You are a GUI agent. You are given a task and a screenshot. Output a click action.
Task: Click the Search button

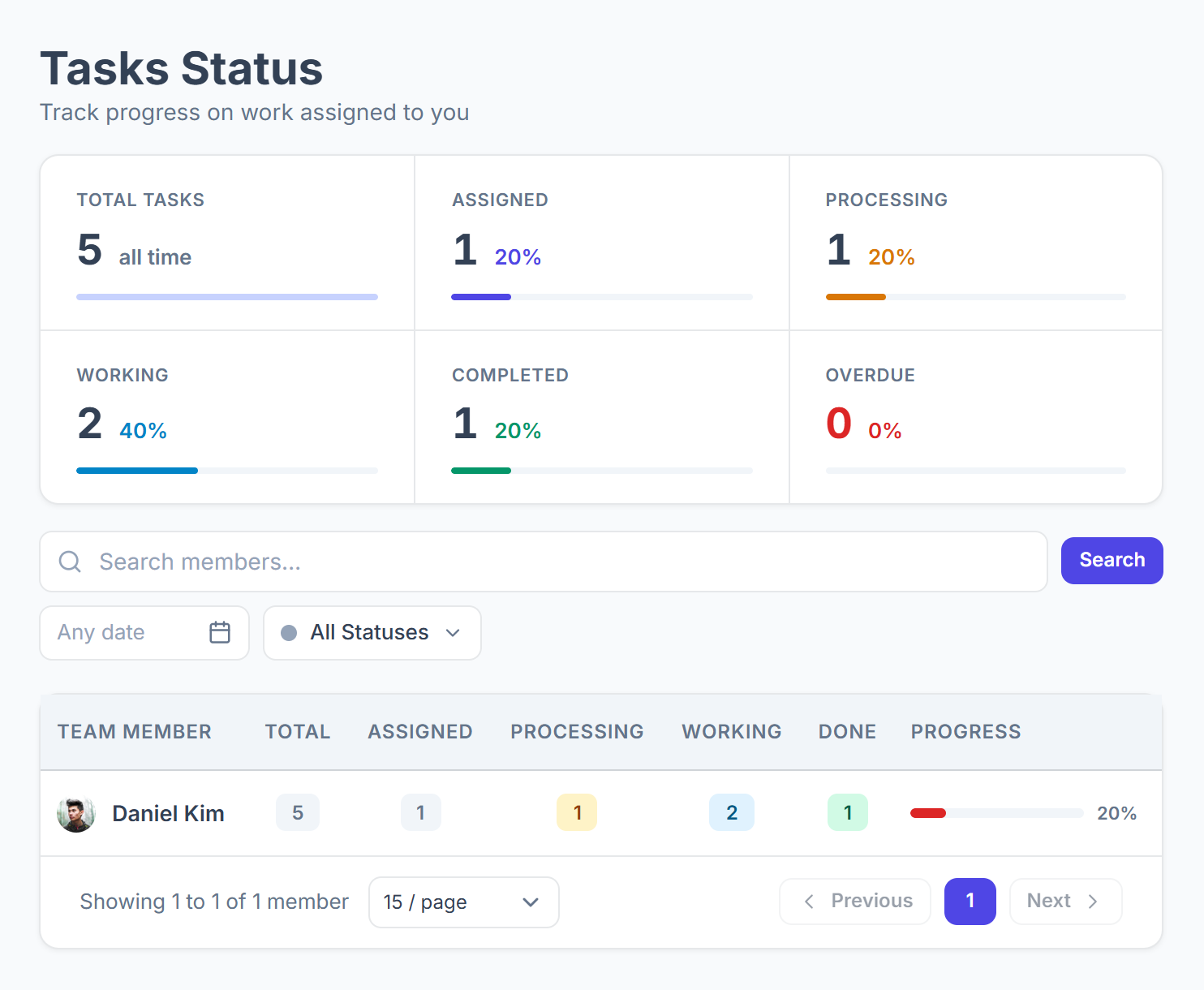point(1112,561)
